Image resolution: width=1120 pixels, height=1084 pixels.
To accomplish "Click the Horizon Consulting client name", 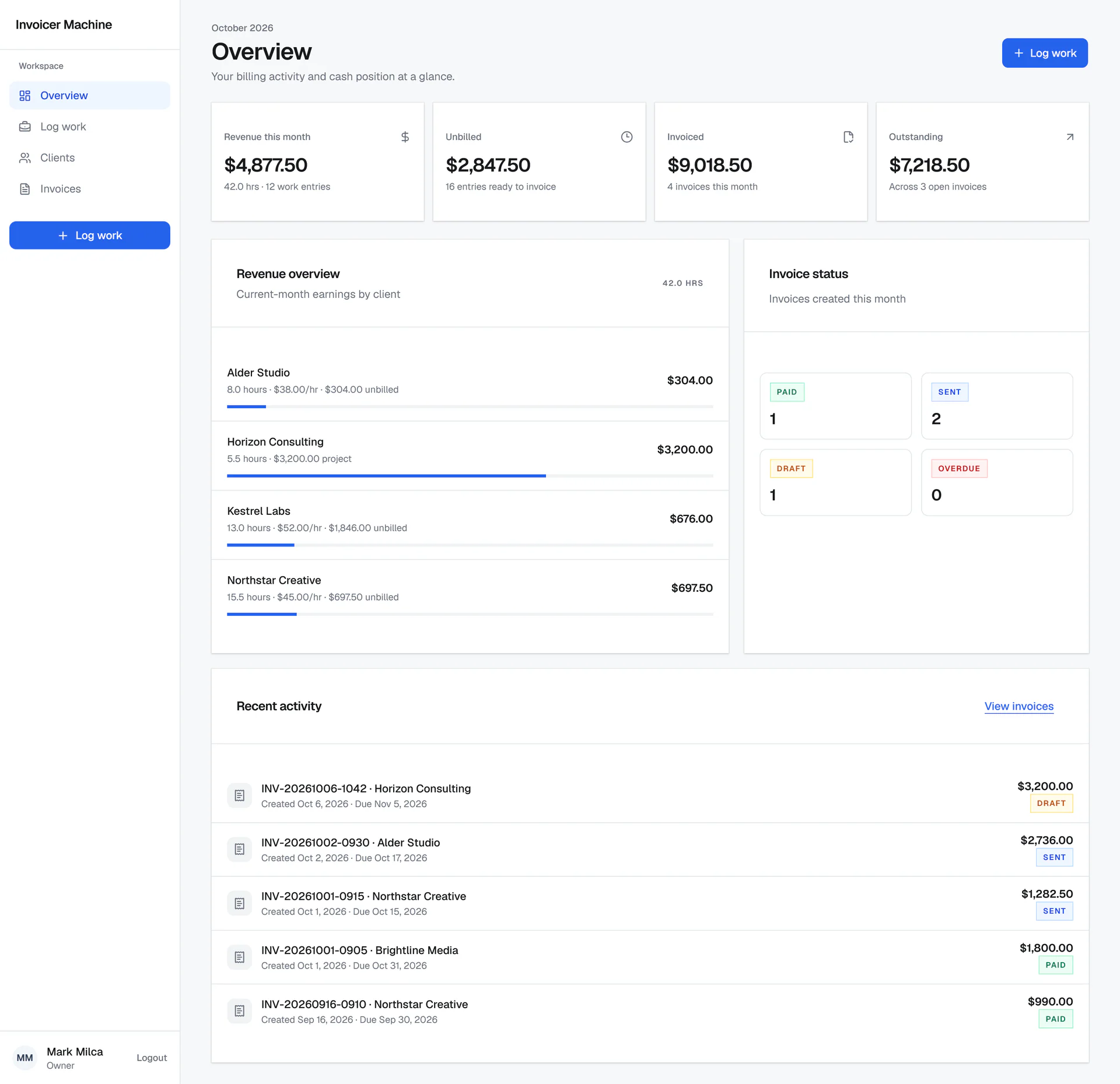I will click(x=275, y=442).
